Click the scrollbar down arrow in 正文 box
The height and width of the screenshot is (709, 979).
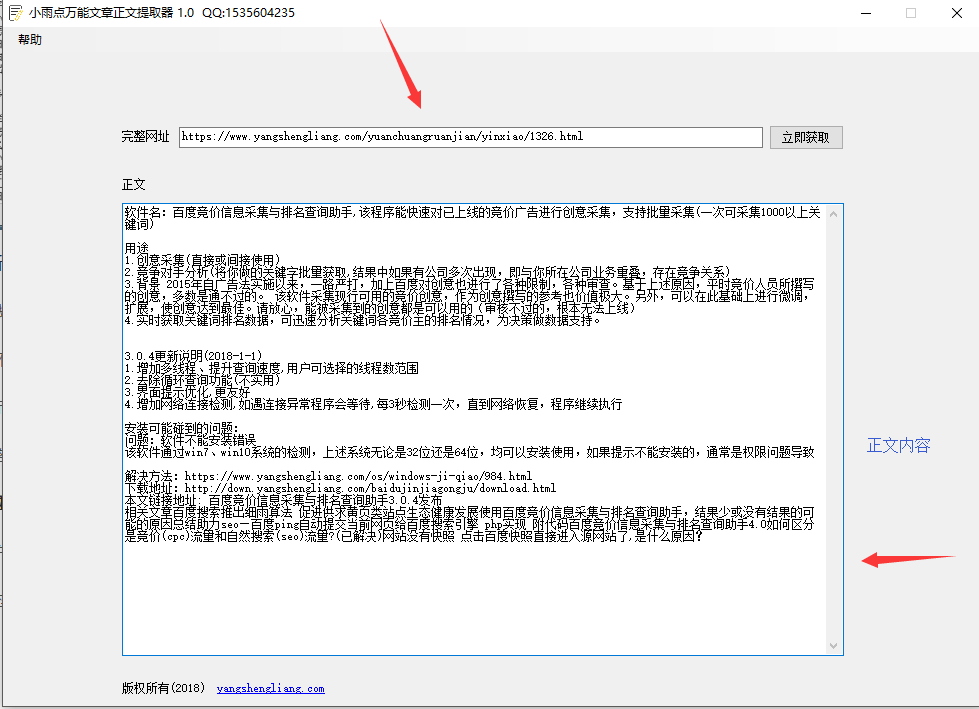[x=833, y=645]
